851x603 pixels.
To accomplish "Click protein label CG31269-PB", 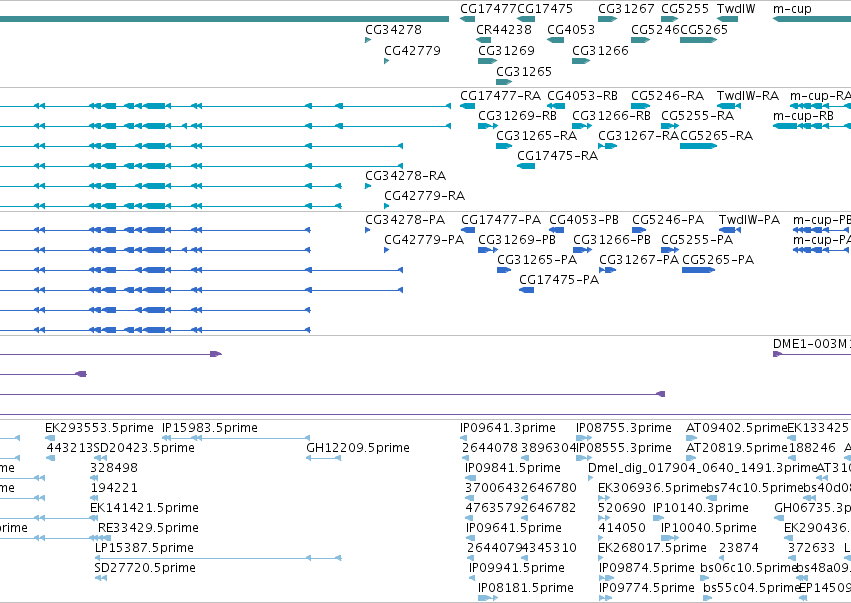I will point(517,240).
